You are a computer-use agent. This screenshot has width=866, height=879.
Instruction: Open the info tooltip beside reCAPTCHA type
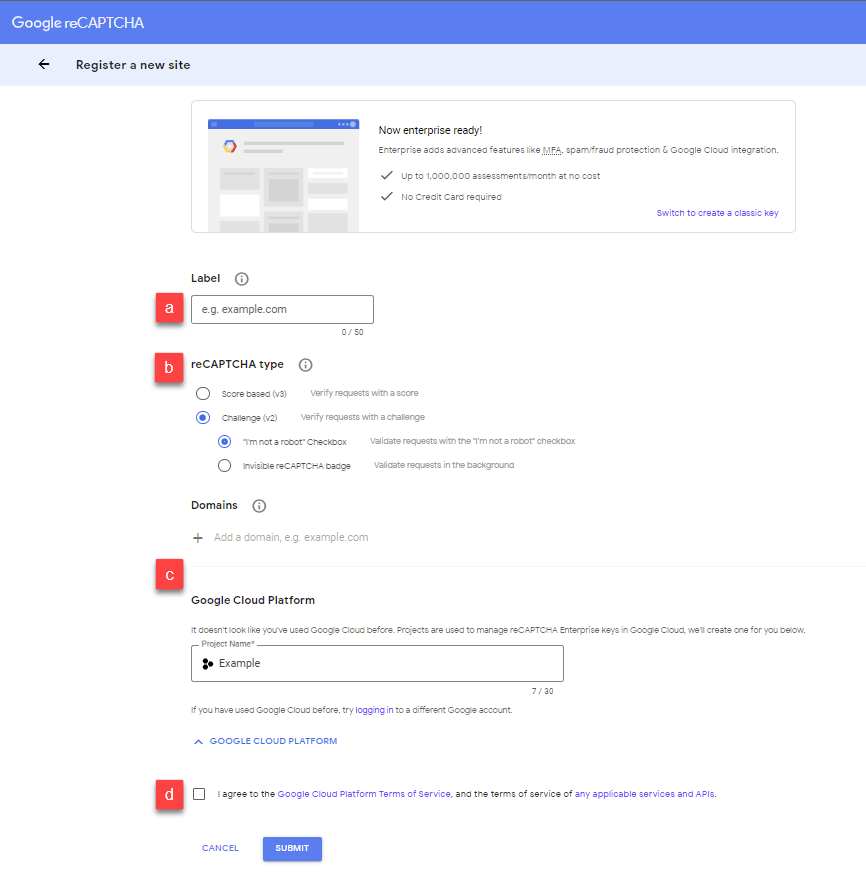click(x=305, y=365)
